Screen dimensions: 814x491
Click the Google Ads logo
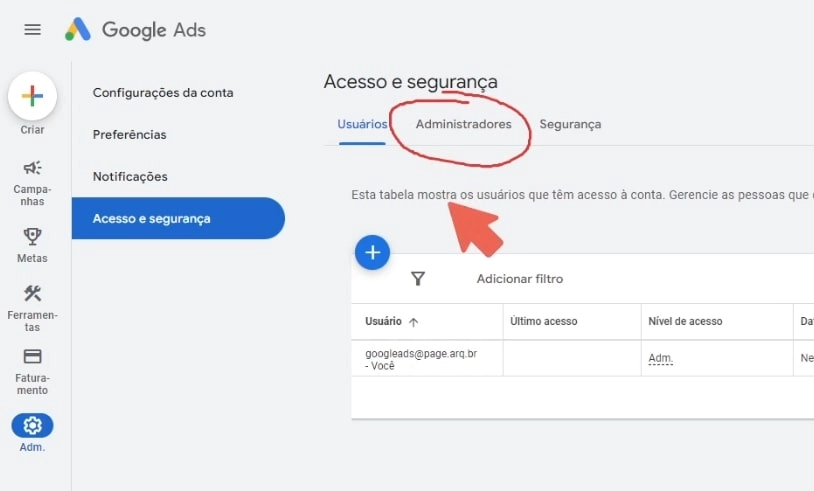[136, 30]
